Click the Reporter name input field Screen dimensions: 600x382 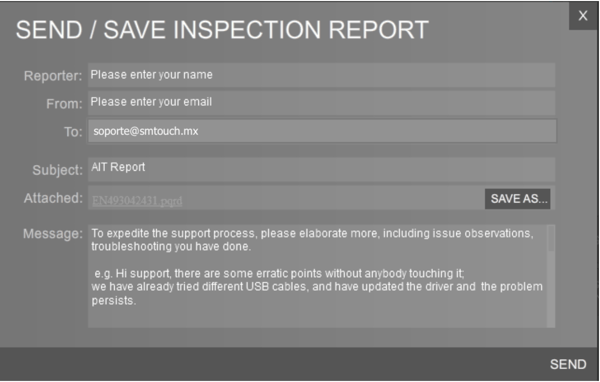(x=321, y=75)
